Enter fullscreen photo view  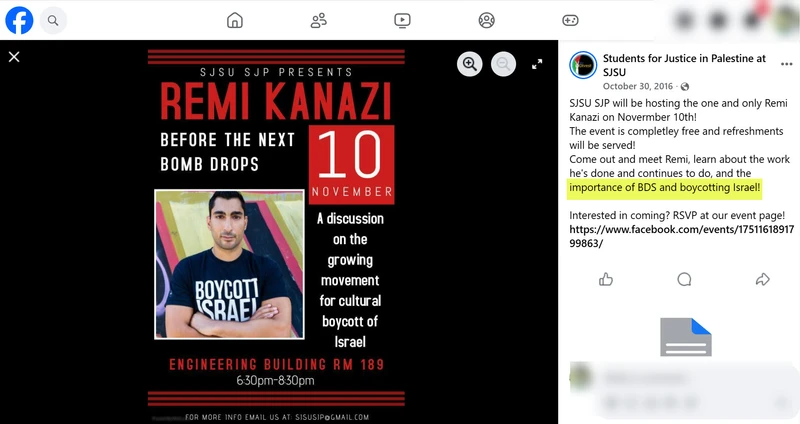pos(537,64)
